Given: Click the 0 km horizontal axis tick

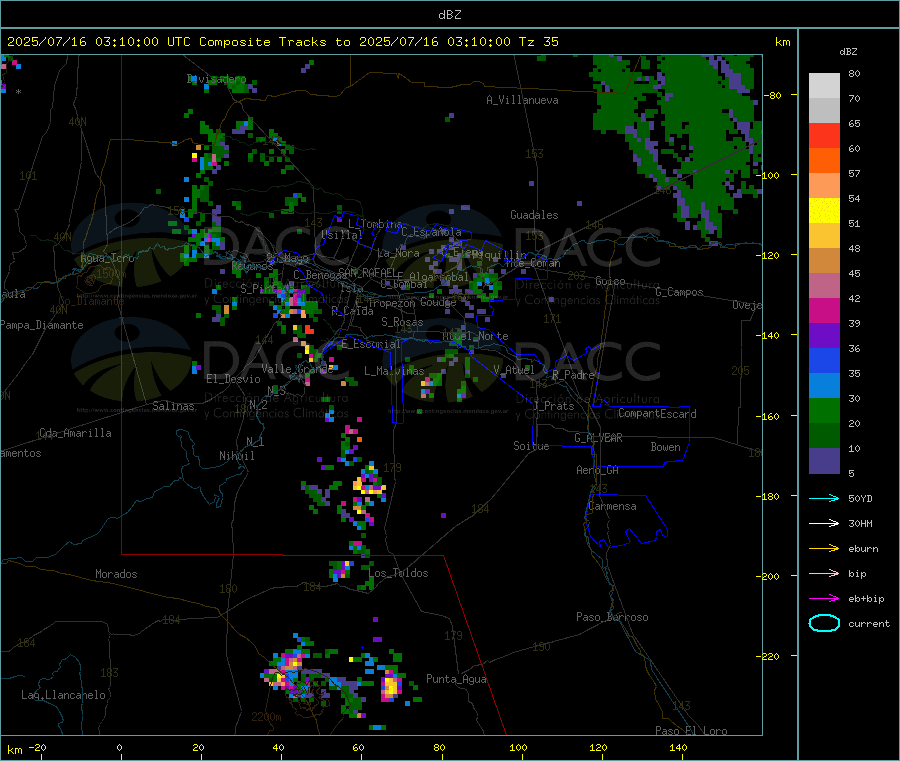Looking at the screenshot, I should tap(119, 747).
